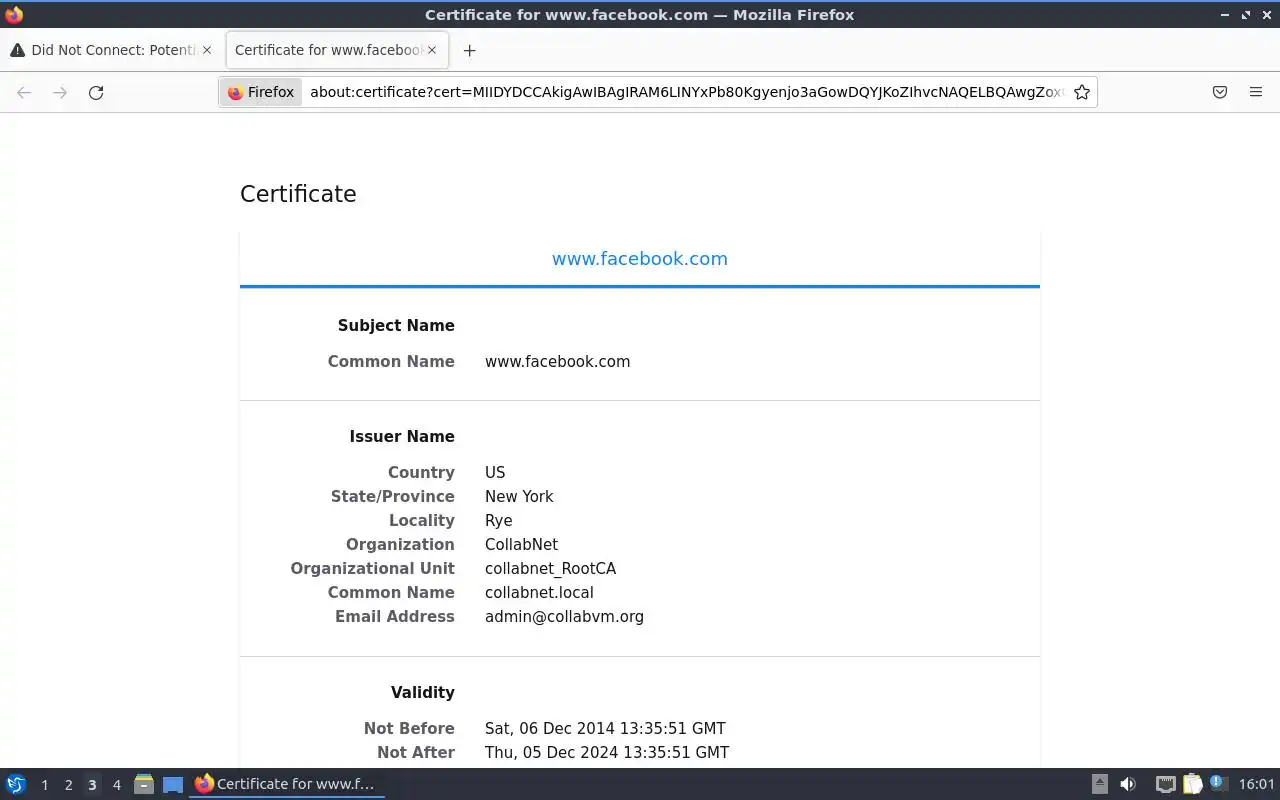Select the issuer Country value US

click(x=495, y=473)
